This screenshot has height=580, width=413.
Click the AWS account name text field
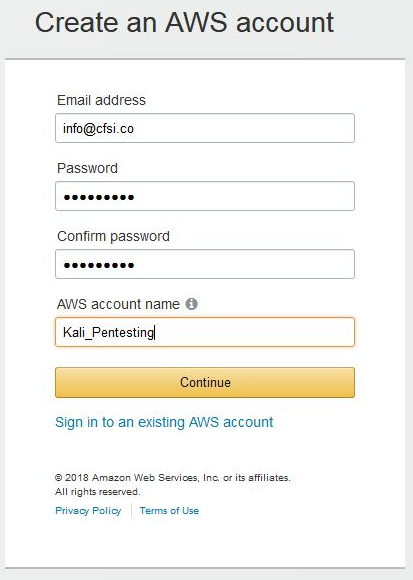205,332
